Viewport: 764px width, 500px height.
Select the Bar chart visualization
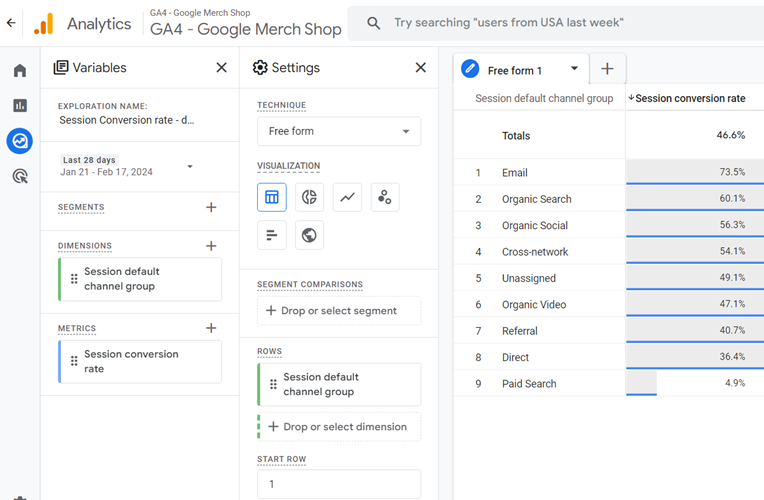tap(272, 235)
